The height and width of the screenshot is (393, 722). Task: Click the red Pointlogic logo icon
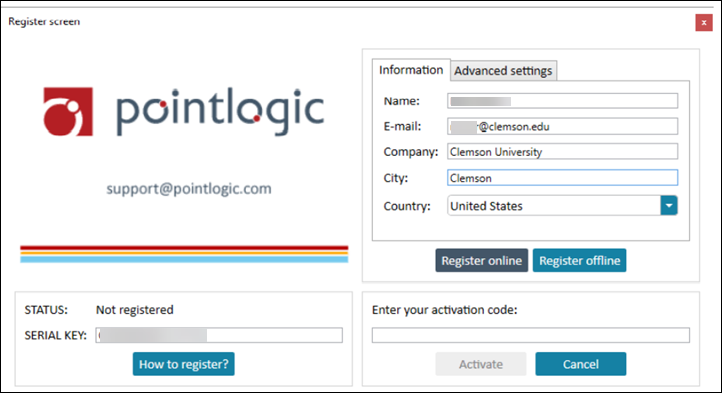[68, 112]
